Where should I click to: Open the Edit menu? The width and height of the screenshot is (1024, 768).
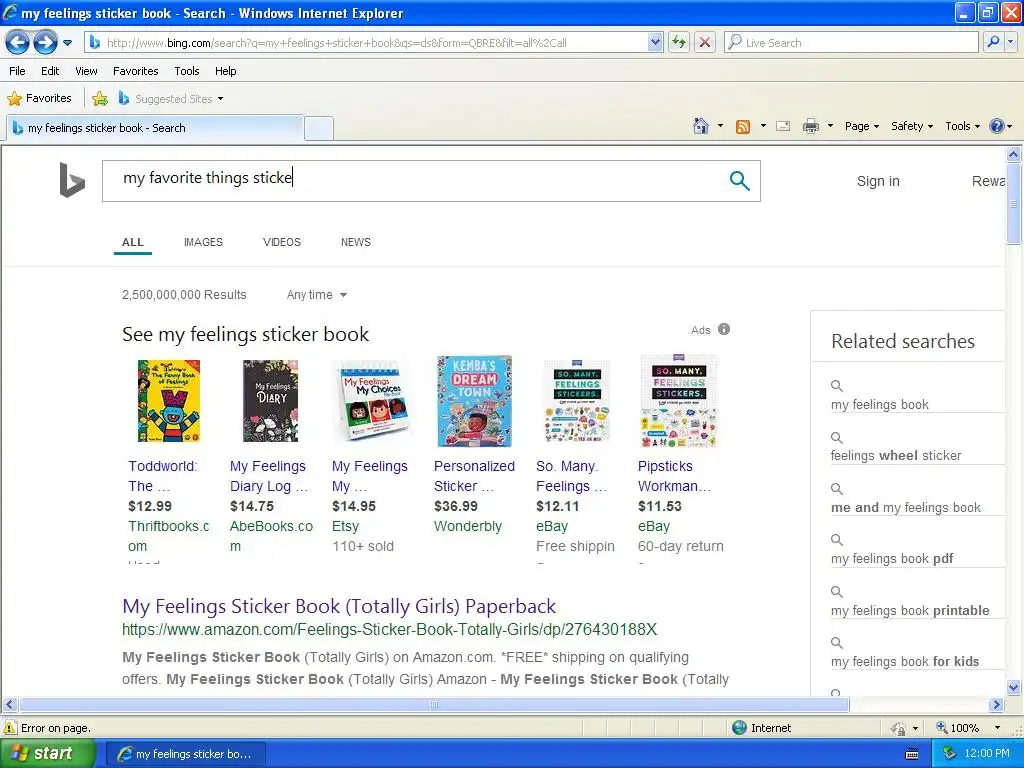pyautogui.click(x=50, y=71)
